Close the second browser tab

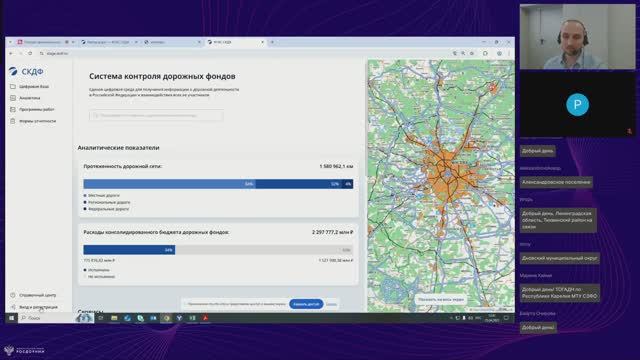(x=136, y=42)
